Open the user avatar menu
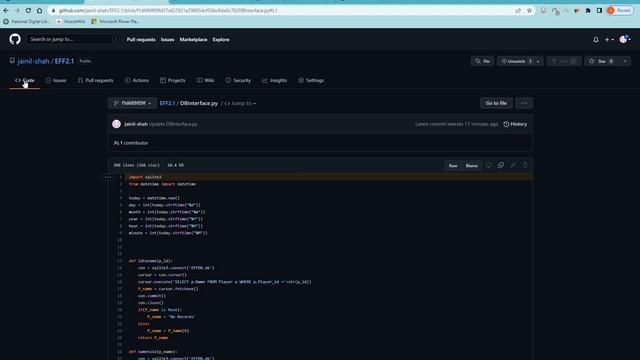 624,40
